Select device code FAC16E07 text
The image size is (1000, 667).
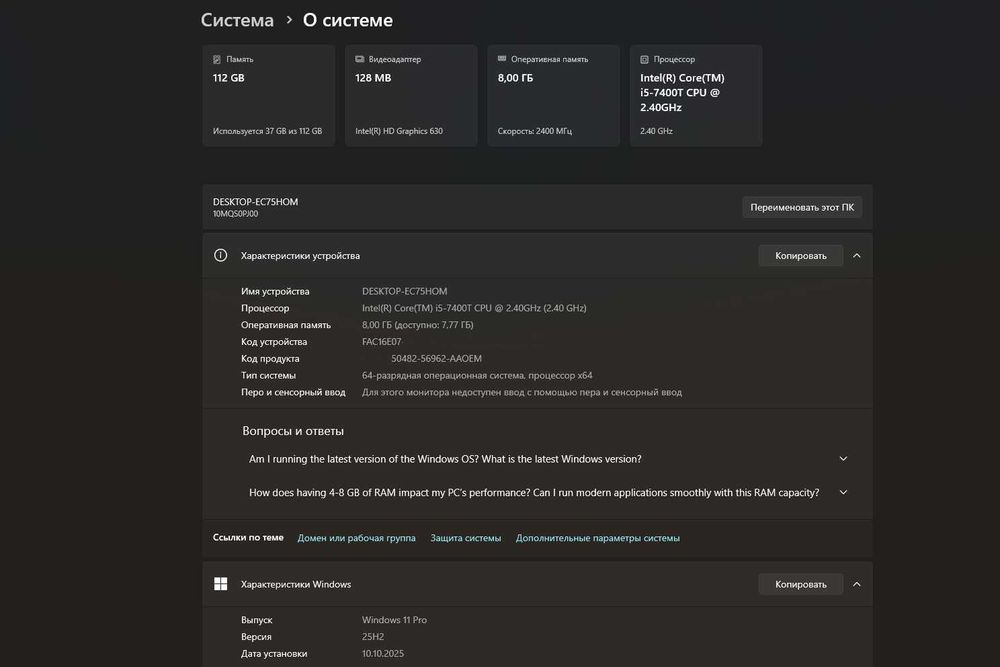(x=381, y=342)
